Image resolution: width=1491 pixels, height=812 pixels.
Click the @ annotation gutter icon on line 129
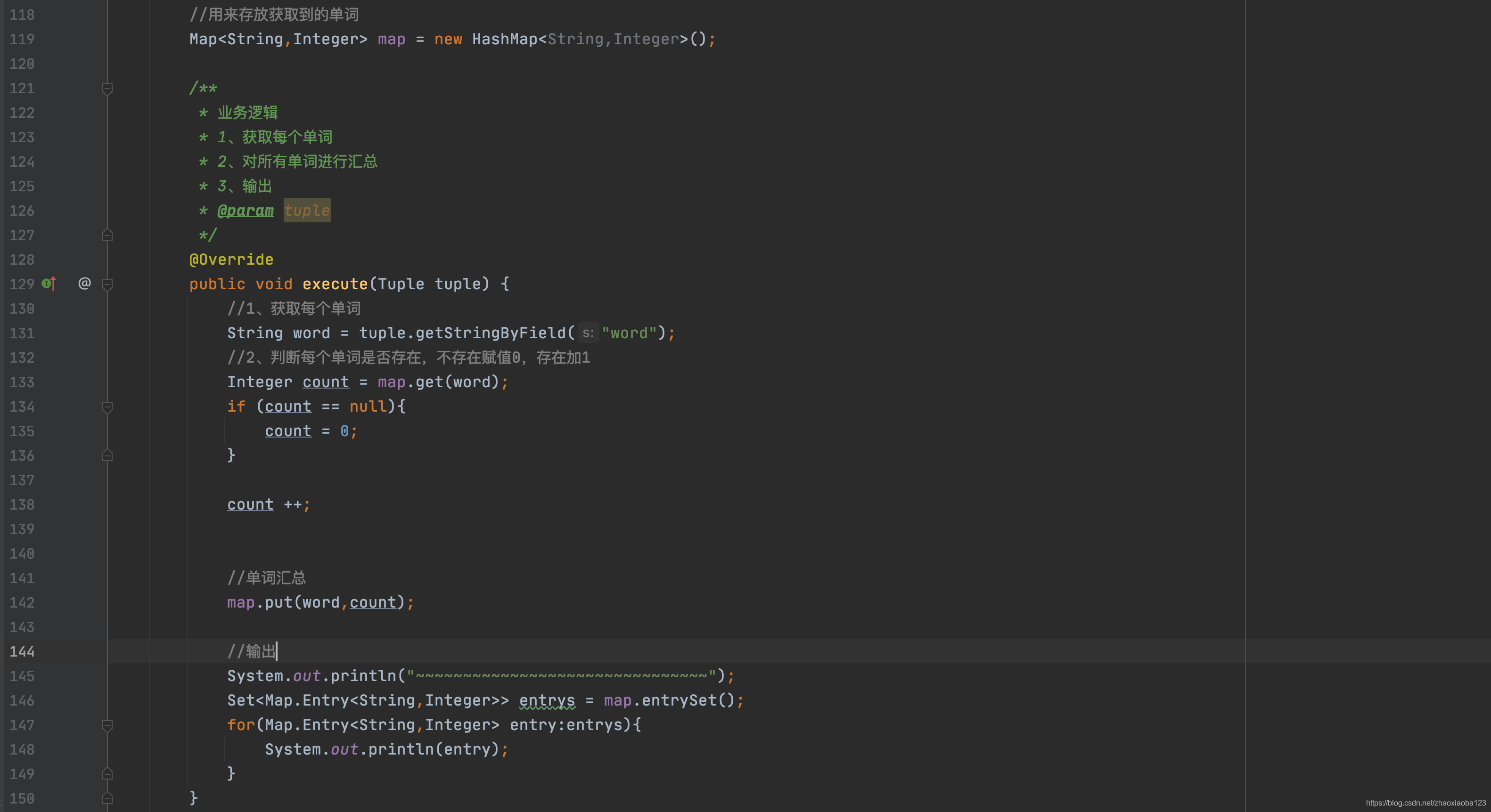click(x=84, y=284)
